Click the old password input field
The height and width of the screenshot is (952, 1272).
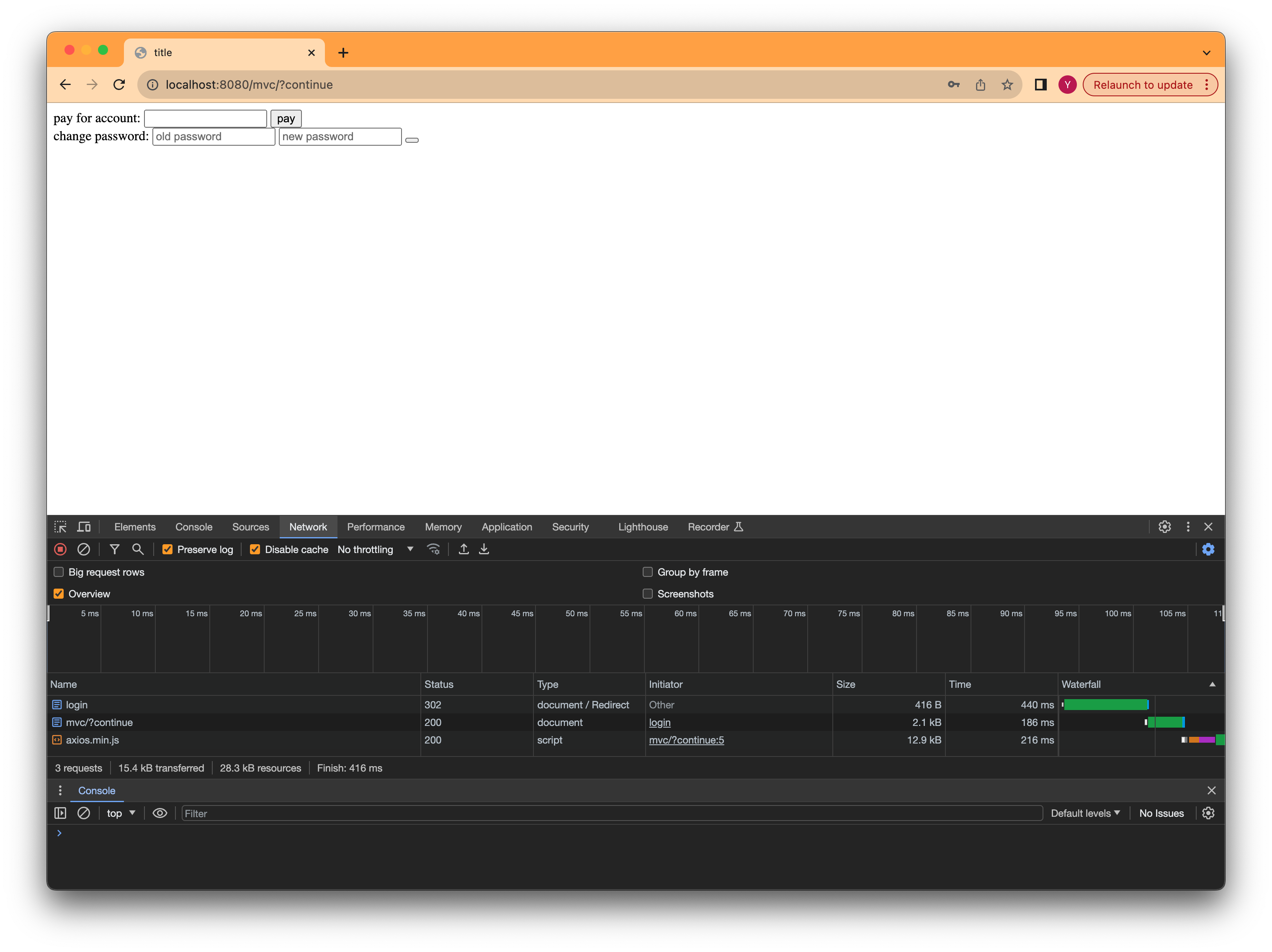[214, 136]
